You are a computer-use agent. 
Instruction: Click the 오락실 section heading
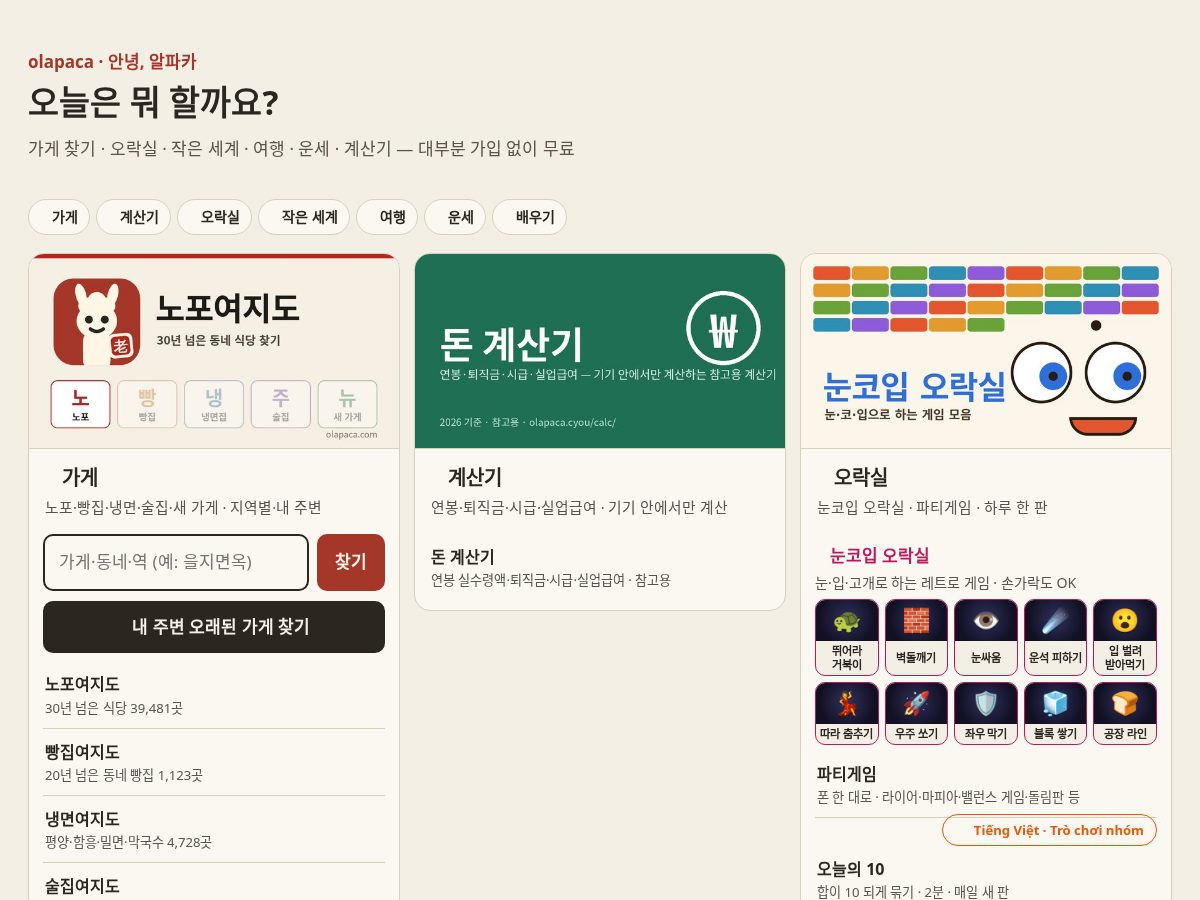click(861, 477)
